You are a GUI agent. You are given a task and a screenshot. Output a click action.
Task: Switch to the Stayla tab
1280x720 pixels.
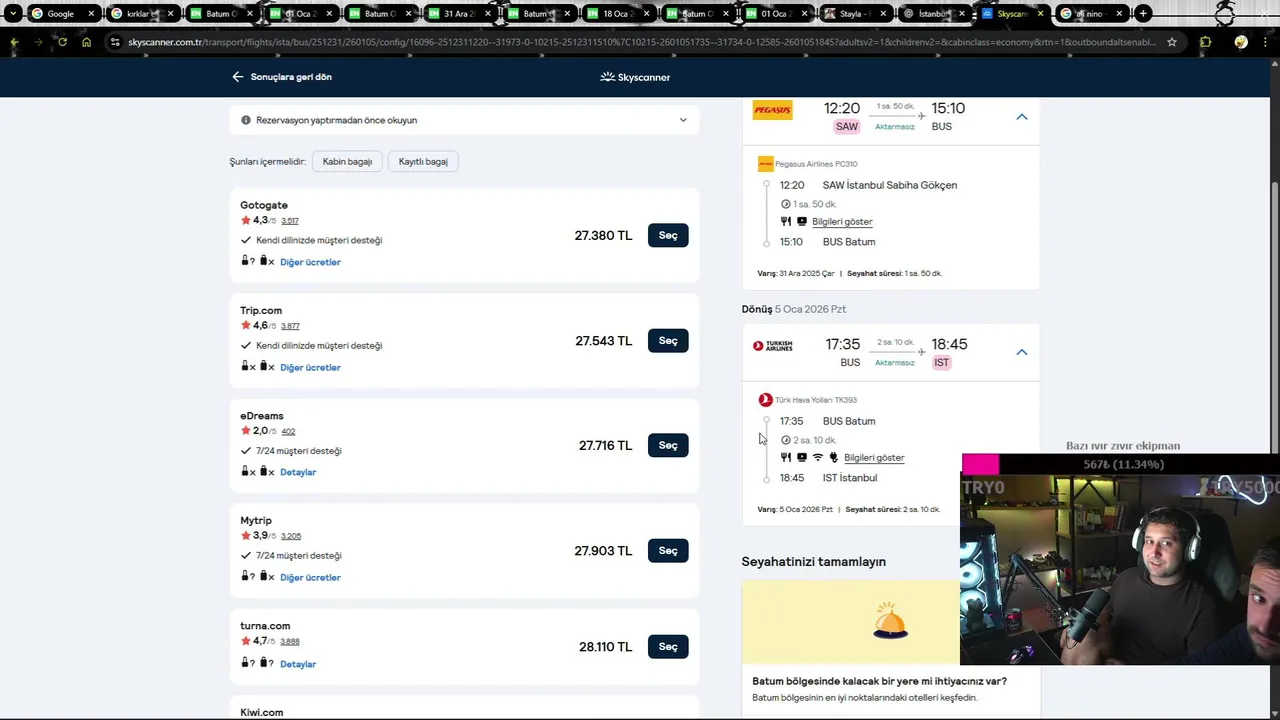coord(856,14)
